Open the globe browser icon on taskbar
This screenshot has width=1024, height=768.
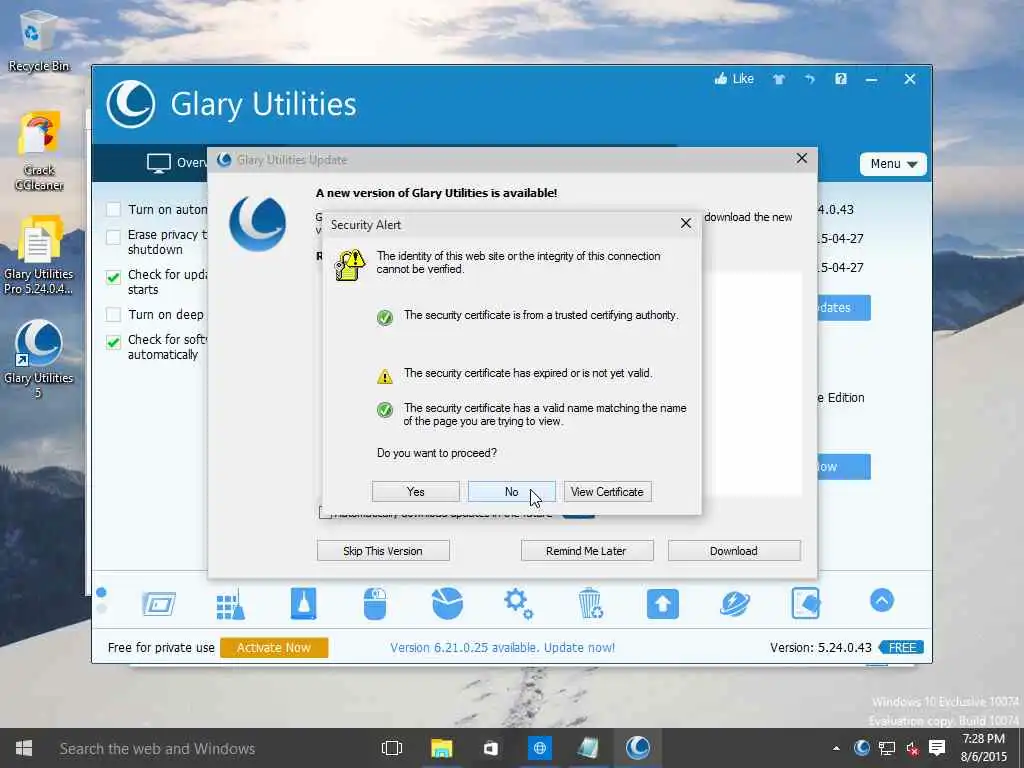tap(539, 748)
